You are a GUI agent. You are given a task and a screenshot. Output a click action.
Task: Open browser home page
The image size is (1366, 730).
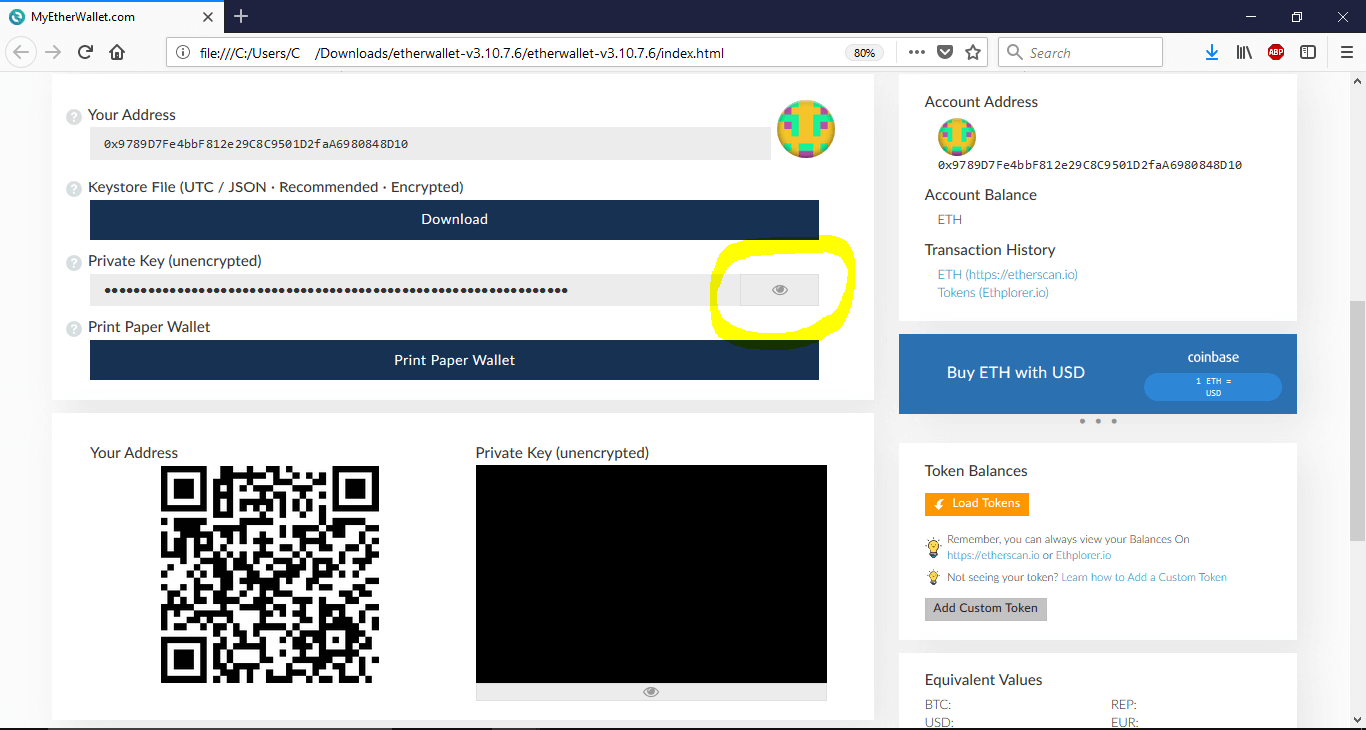pos(117,53)
